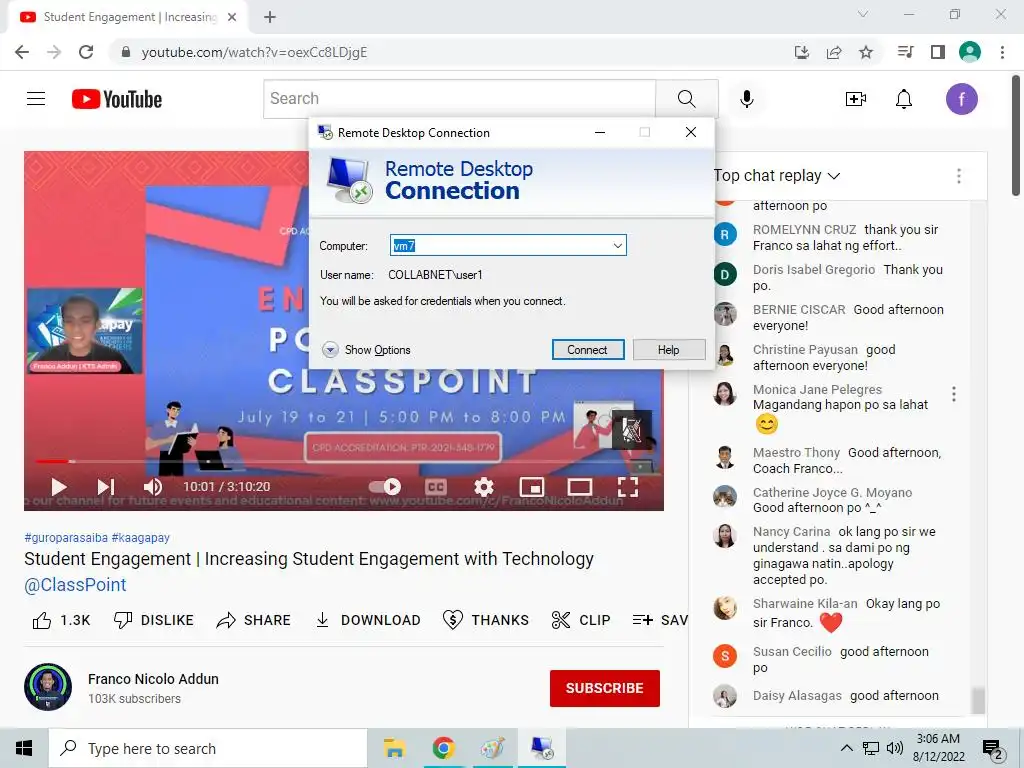
Task: Click the YouTube search magnifier button
Action: [686, 99]
